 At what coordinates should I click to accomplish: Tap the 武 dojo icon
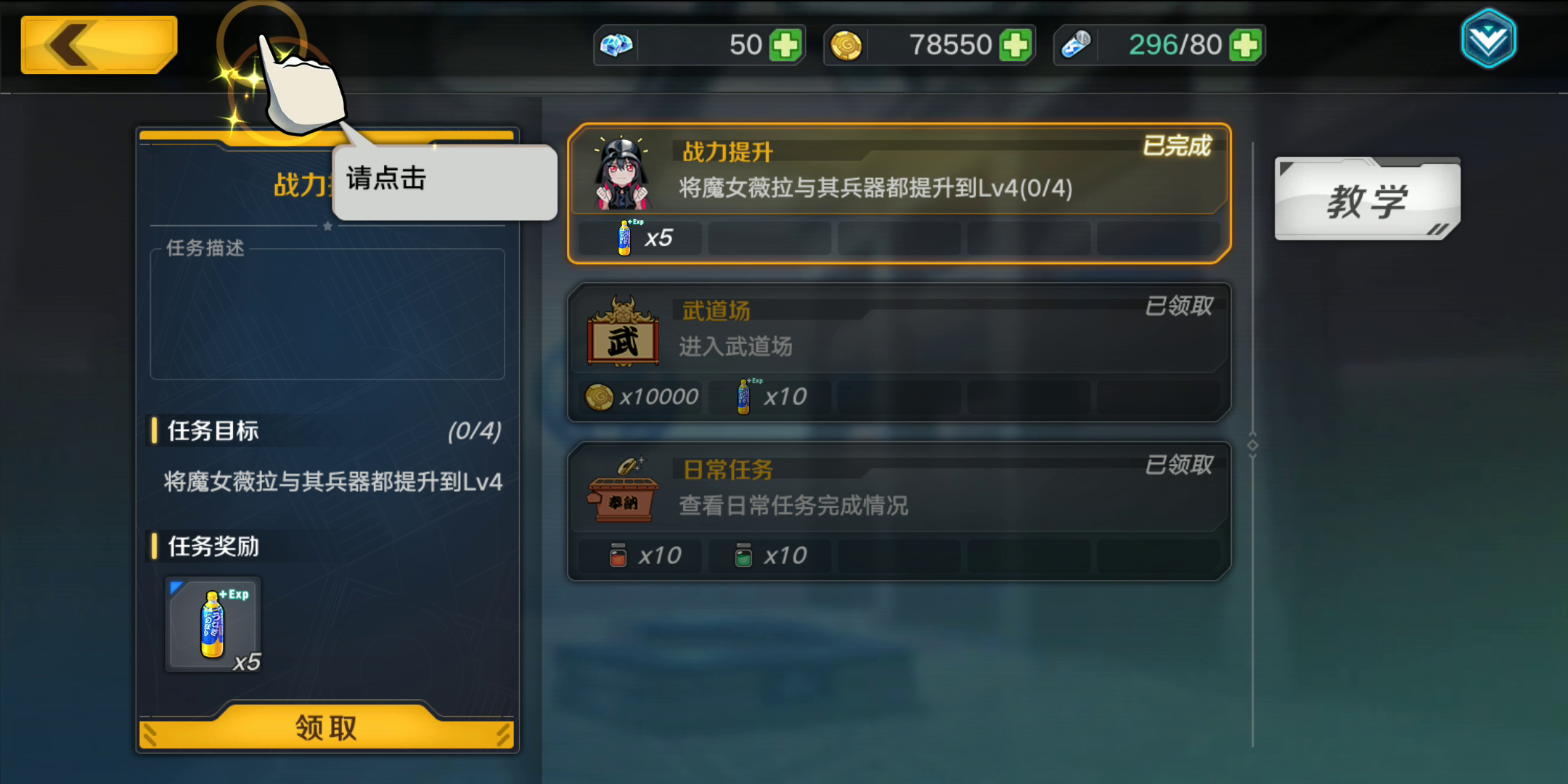click(x=623, y=332)
